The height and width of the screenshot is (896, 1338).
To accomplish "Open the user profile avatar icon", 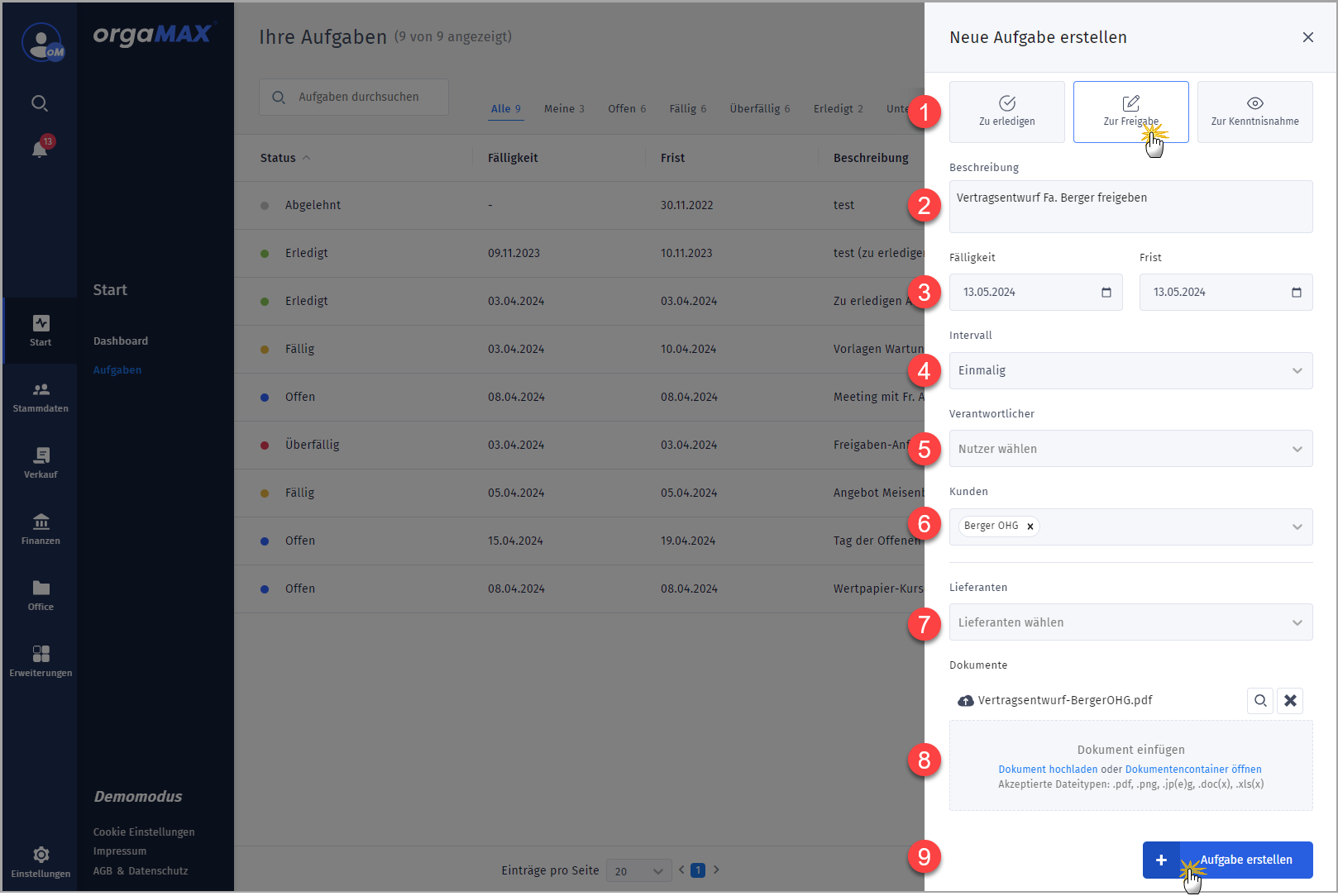I will coord(41,42).
